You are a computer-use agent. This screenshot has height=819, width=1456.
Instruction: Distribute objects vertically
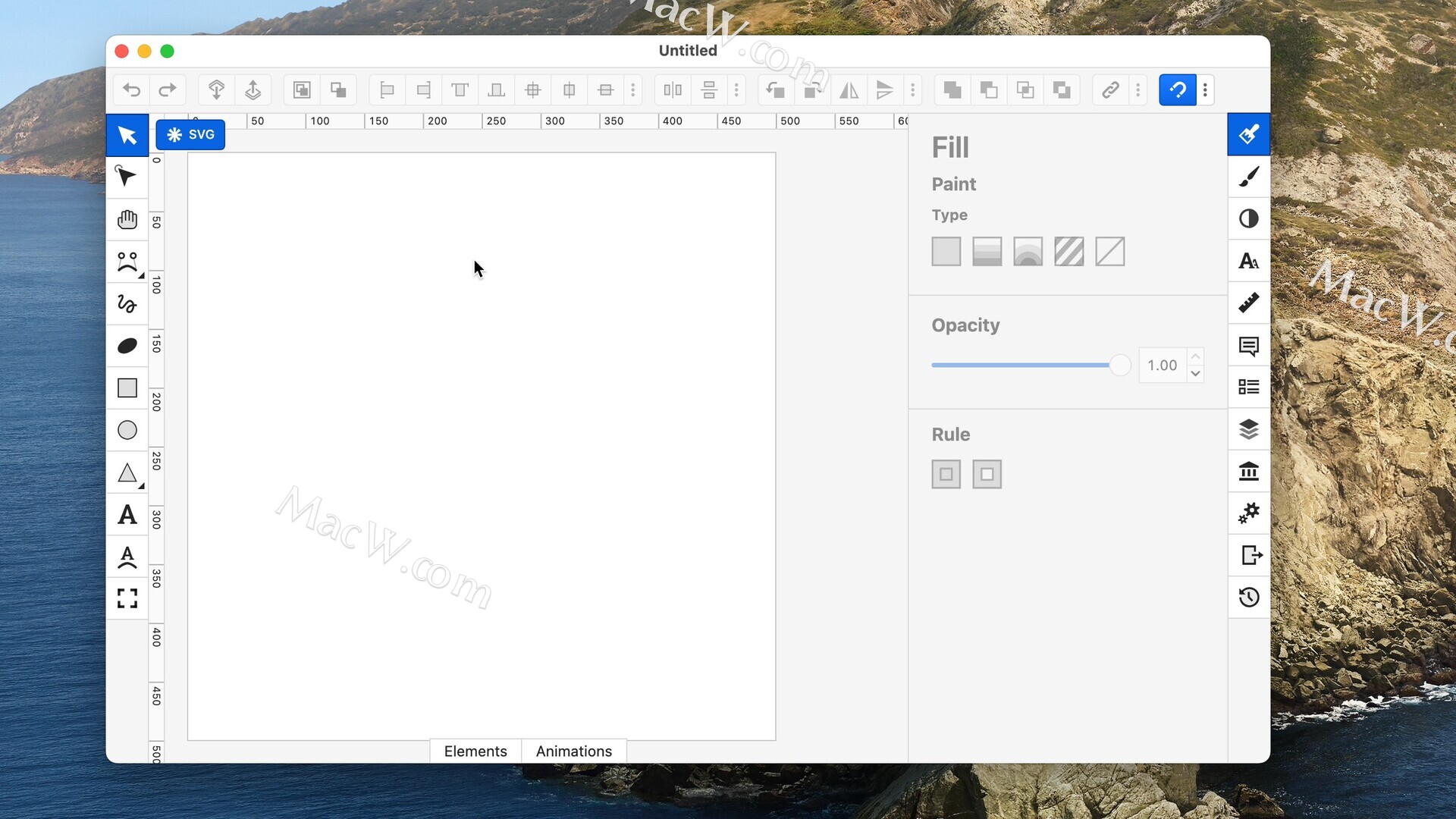point(709,90)
